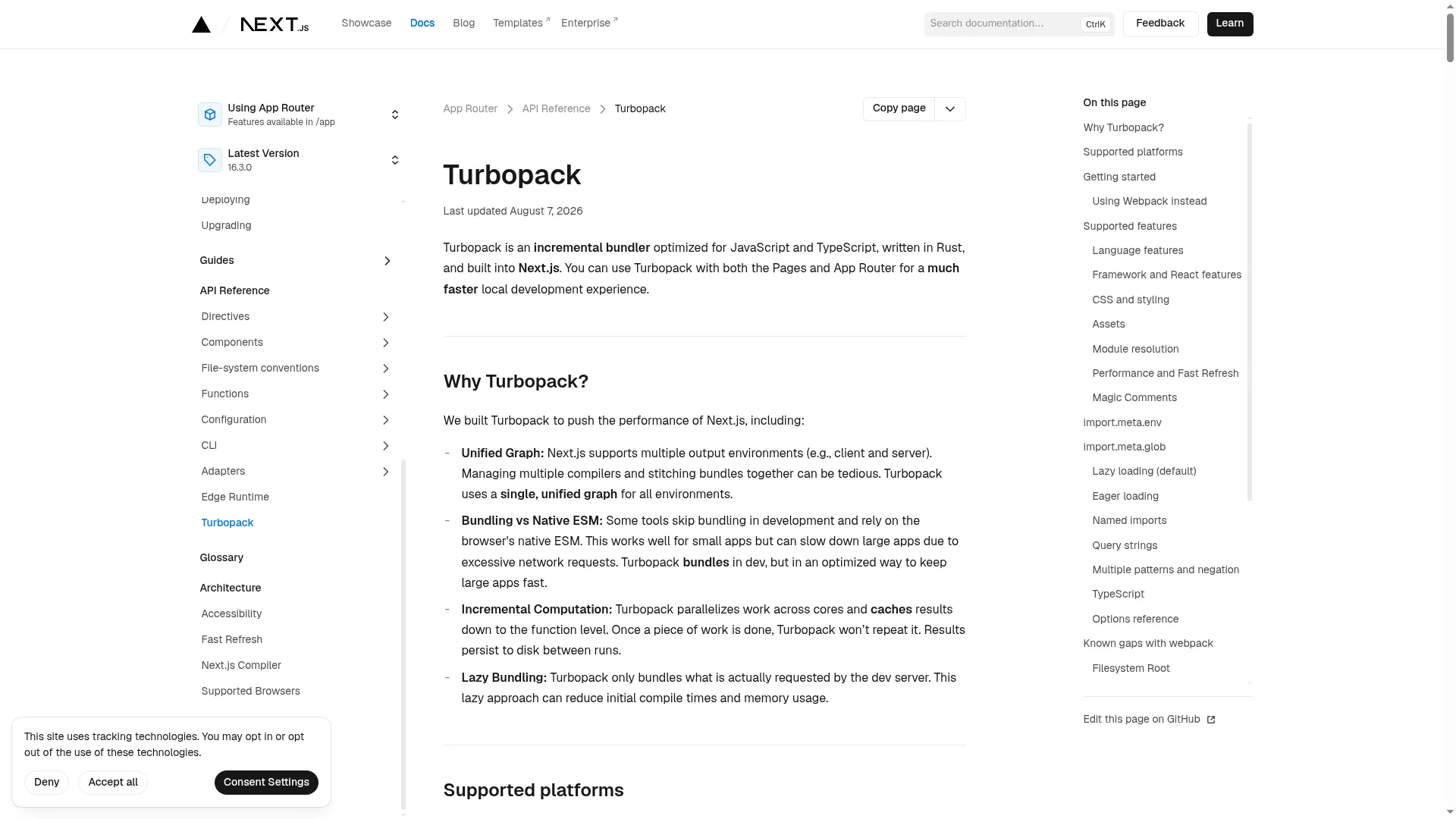Expand the Configuration section chevron
The image size is (1456, 819).
tap(385, 420)
